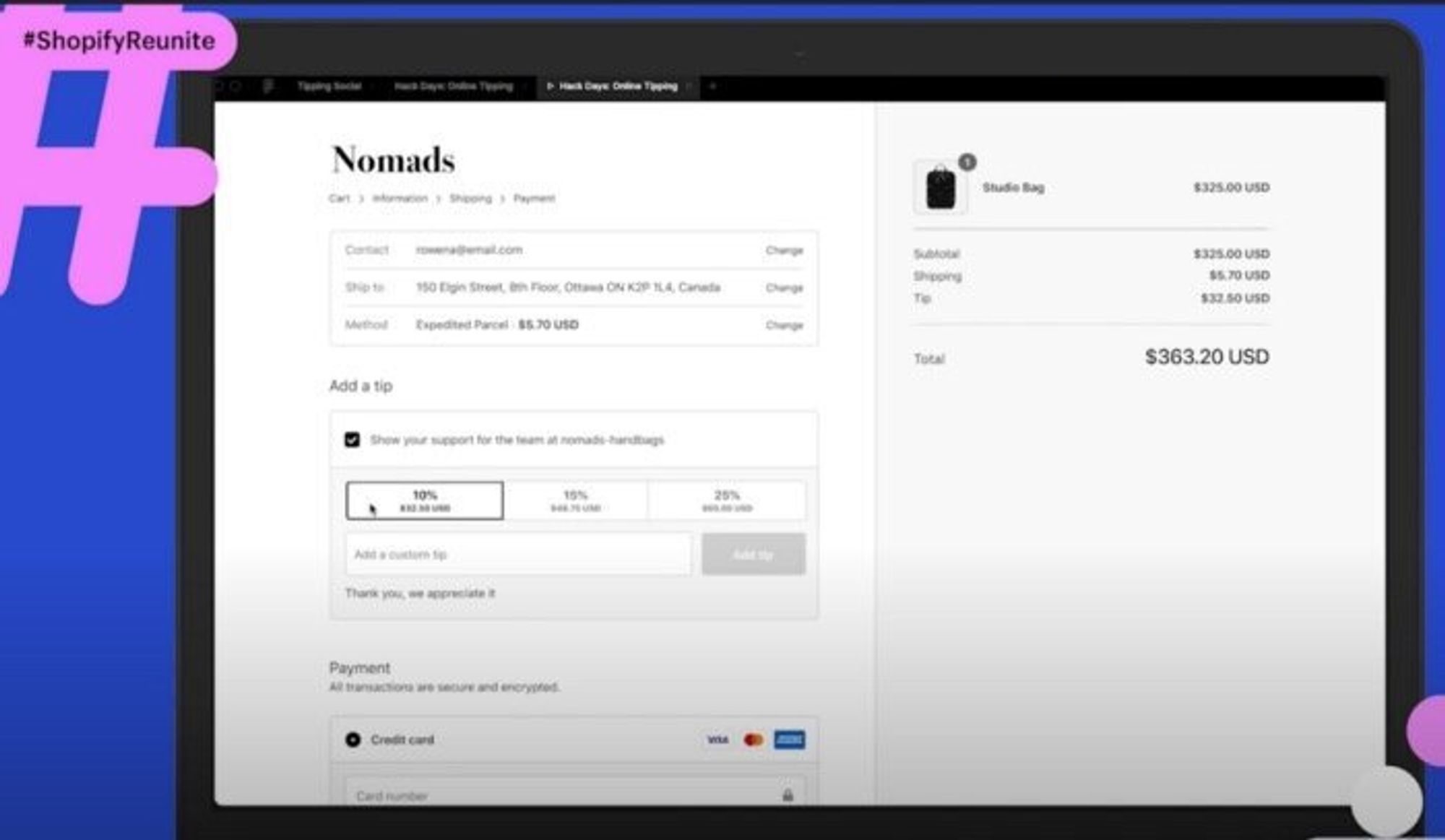Click the Studio Bag product thumbnail
The height and width of the screenshot is (840, 1445).
click(x=940, y=188)
